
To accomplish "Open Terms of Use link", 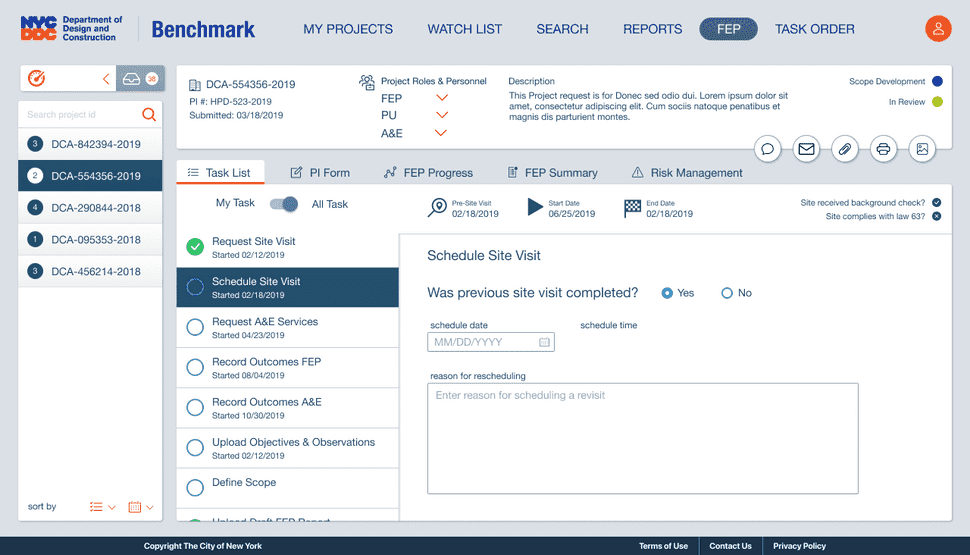I will (663, 546).
